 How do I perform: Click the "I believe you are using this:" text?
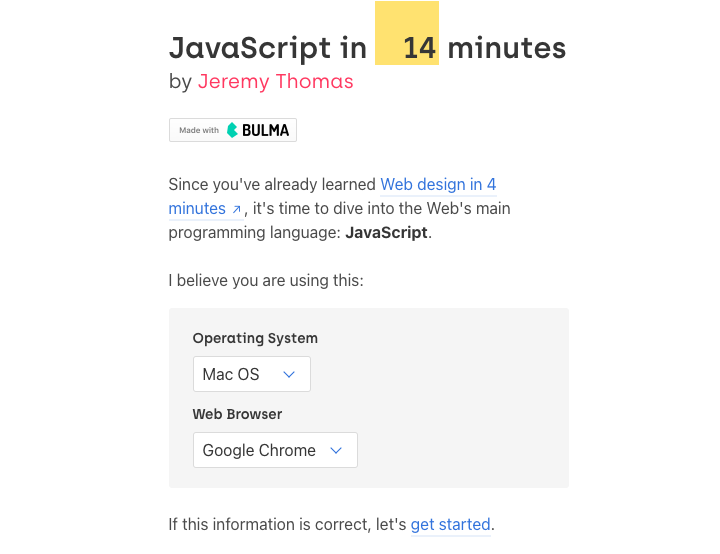pos(266,280)
